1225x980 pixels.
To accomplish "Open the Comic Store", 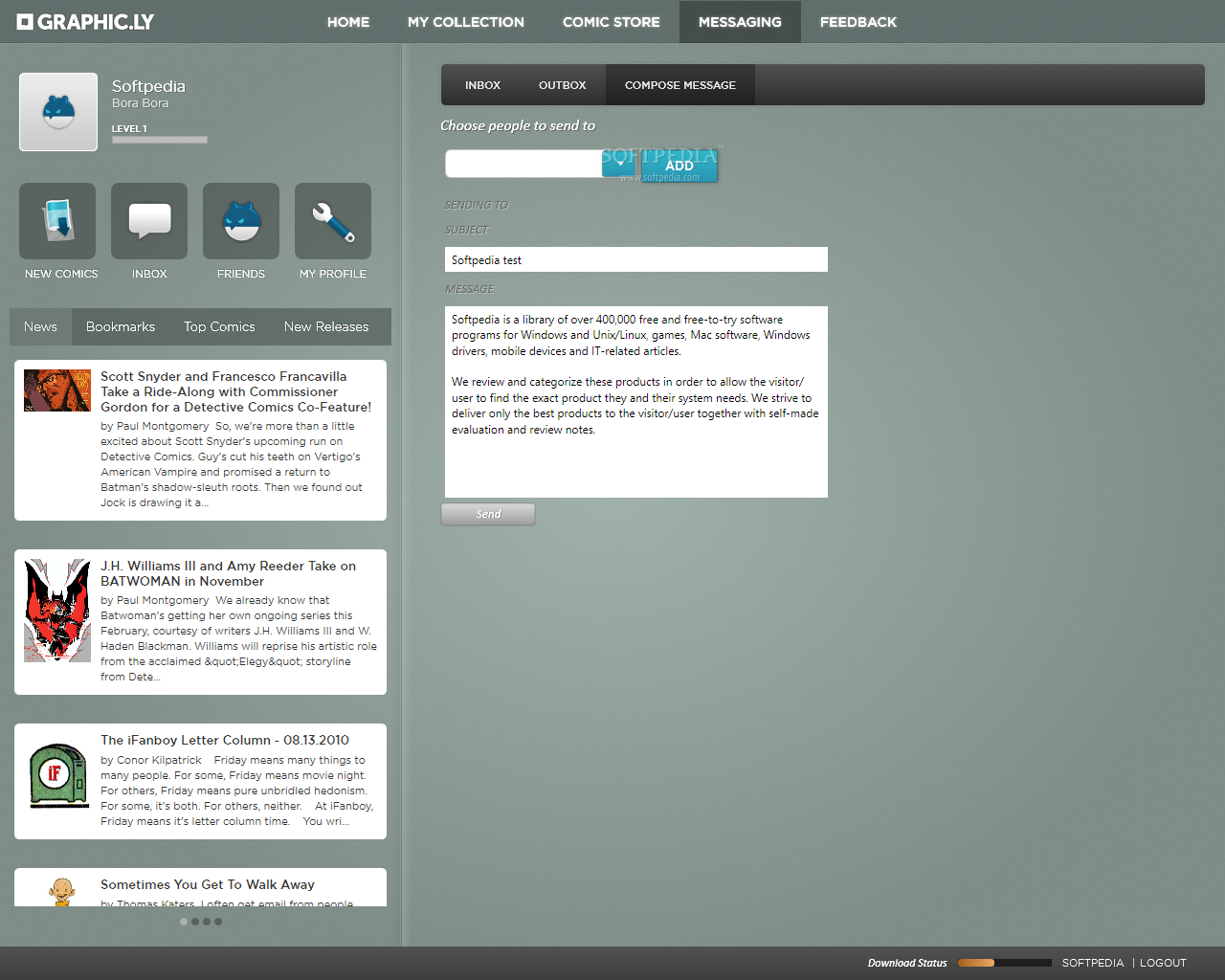I will (x=612, y=21).
